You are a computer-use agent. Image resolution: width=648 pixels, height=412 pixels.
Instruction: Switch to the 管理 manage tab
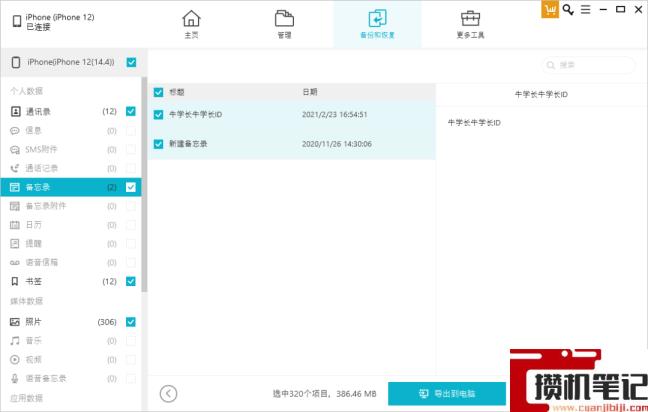tap(284, 24)
